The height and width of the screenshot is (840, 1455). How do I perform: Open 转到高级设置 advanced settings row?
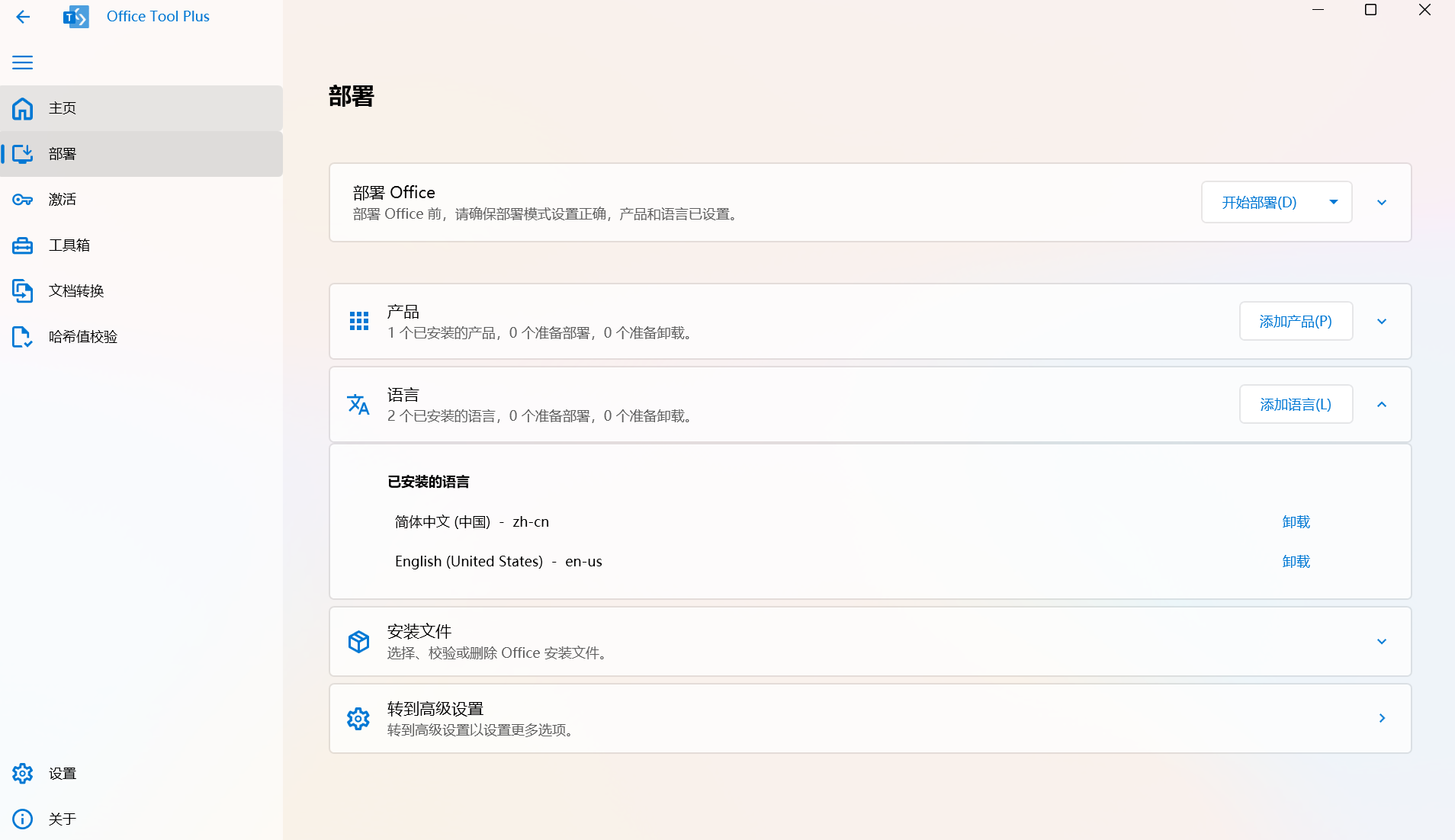point(869,717)
